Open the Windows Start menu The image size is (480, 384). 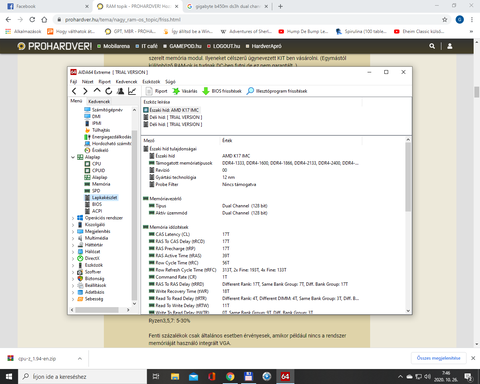click(9, 377)
